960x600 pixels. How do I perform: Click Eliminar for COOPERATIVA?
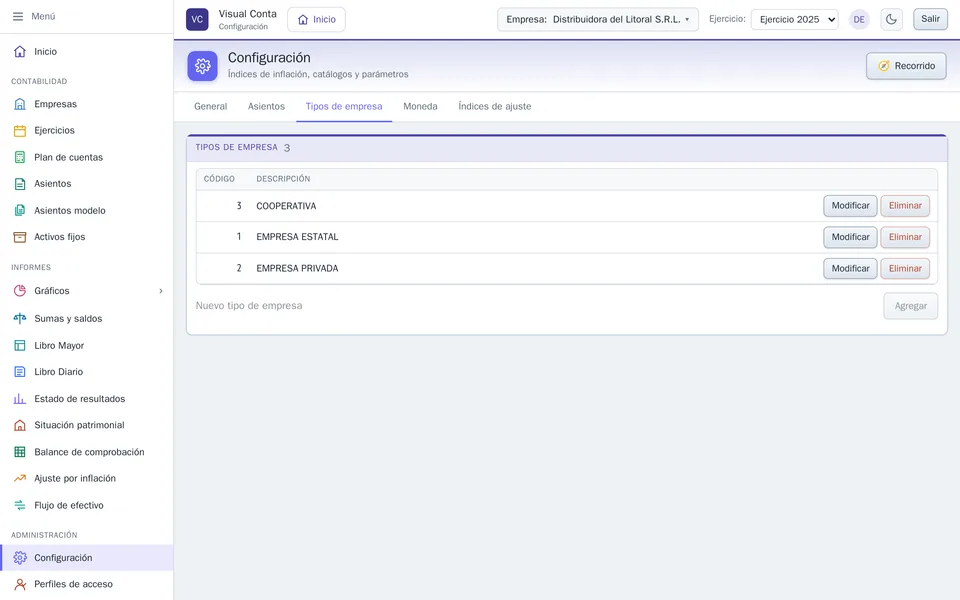905,206
